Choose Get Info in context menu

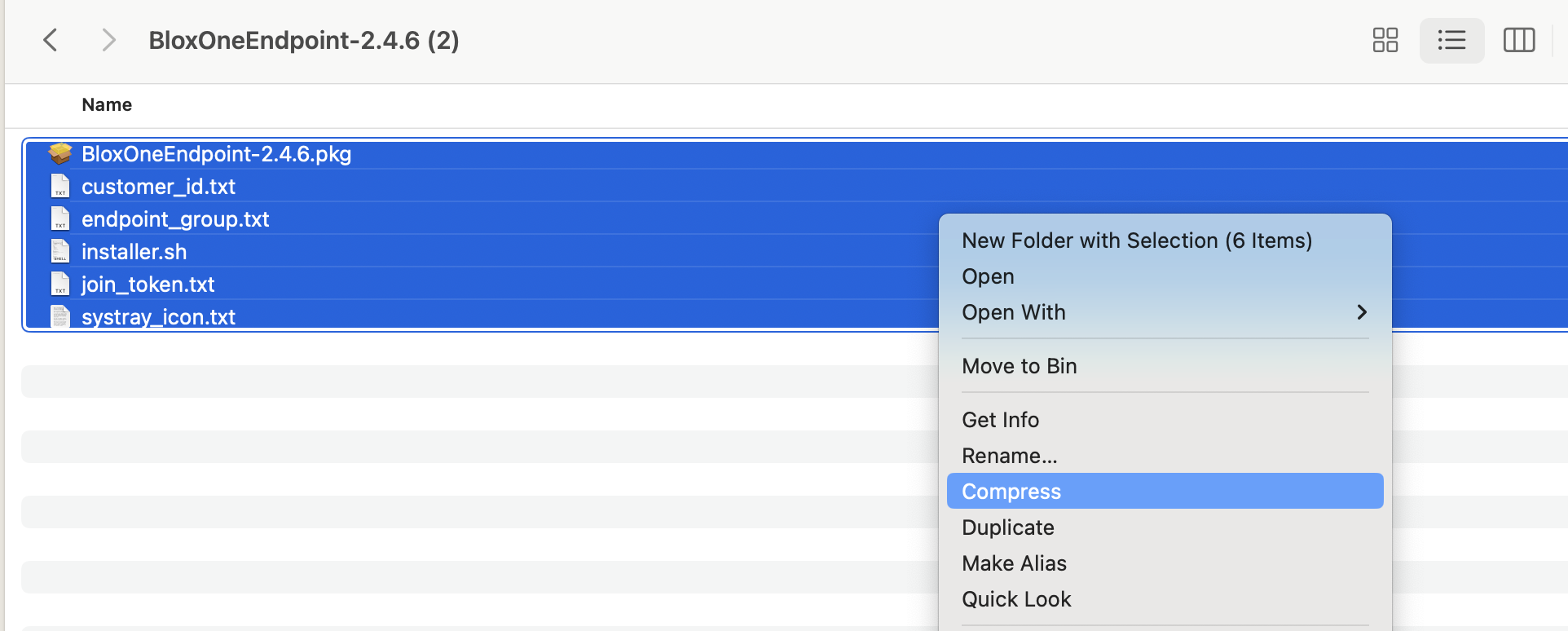click(1000, 420)
